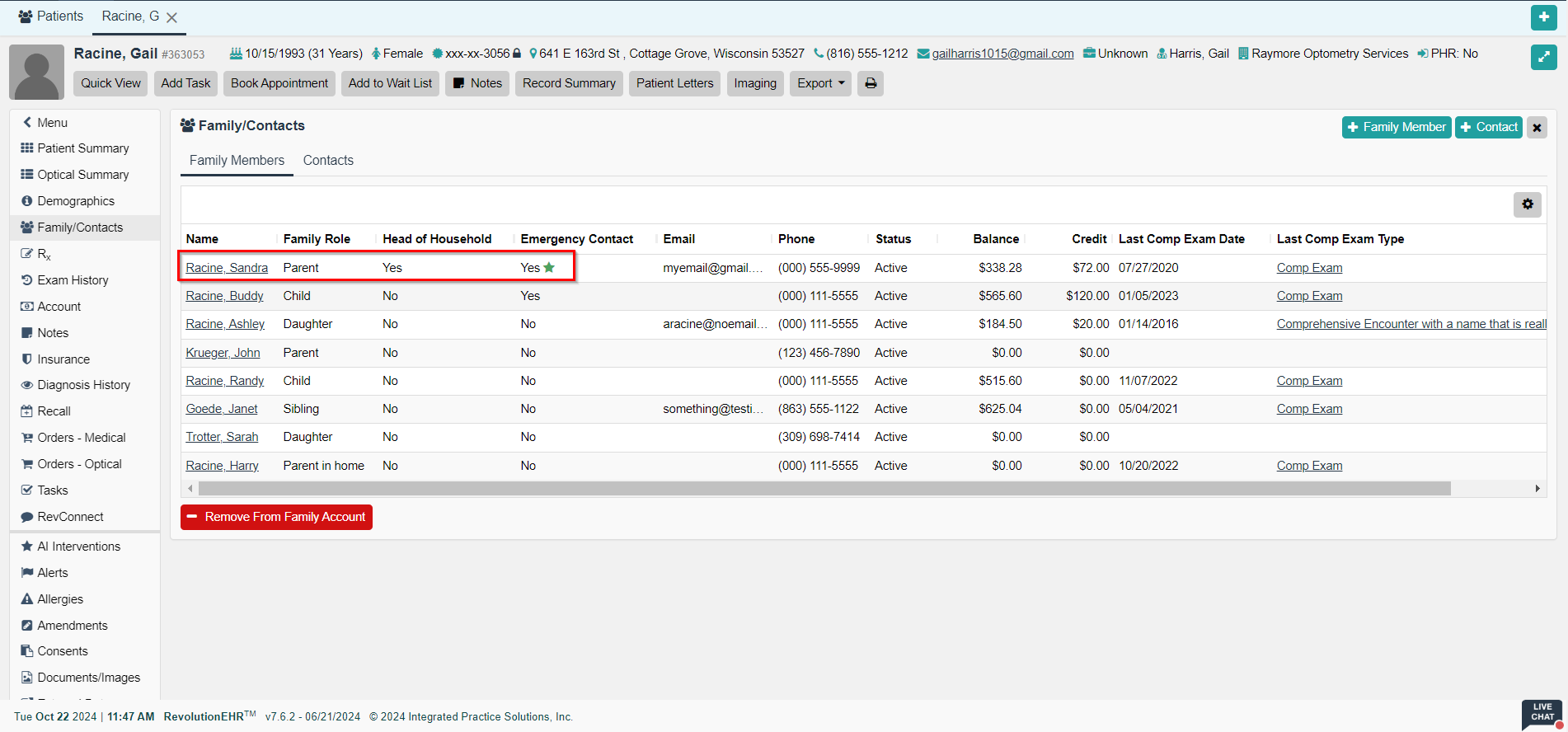
Task: Open the Live Chat widget
Action: 1542,714
